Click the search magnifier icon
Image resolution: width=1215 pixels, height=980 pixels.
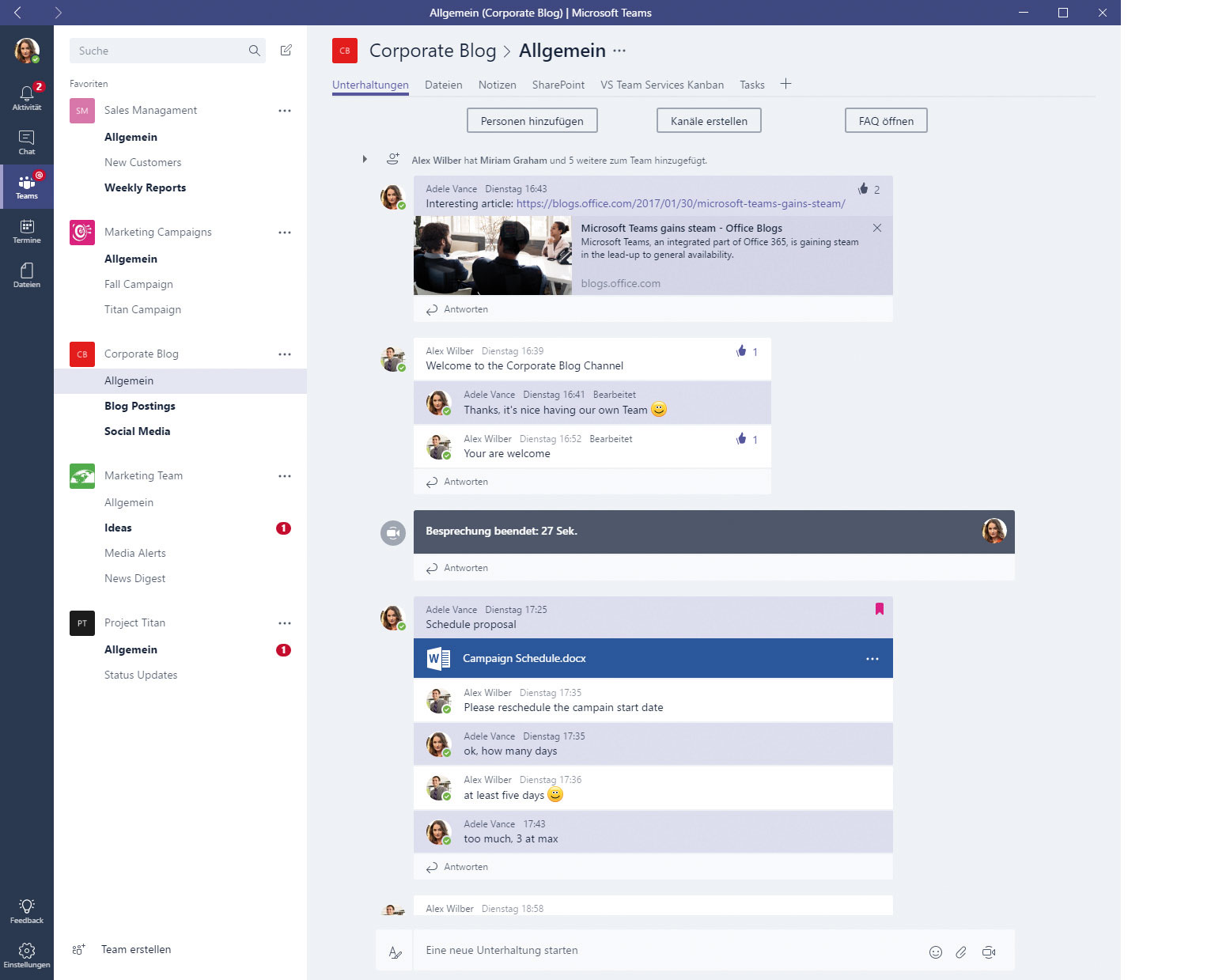click(255, 51)
